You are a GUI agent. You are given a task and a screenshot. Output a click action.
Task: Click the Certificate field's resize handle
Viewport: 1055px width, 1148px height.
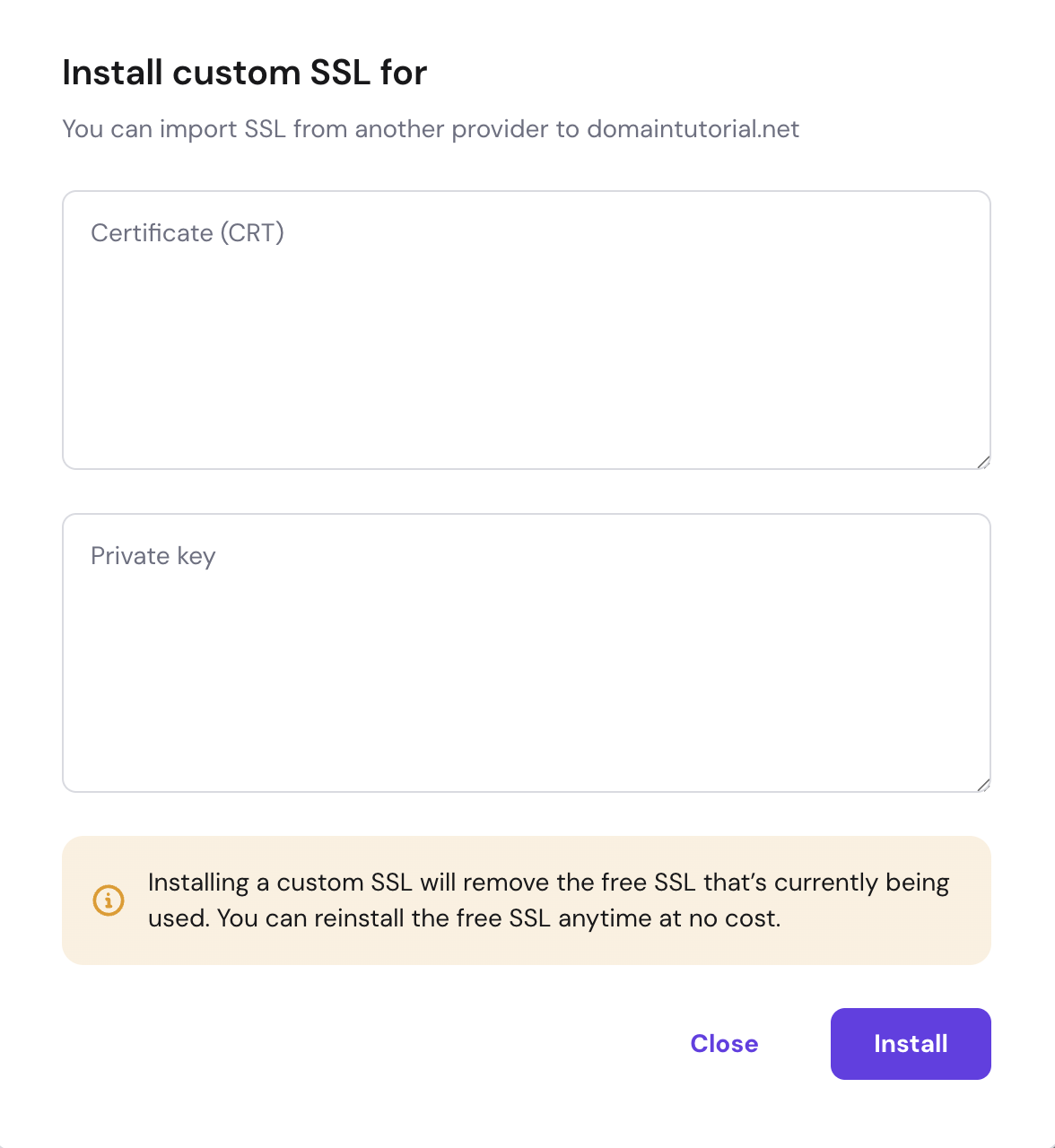[x=983, y=462]
